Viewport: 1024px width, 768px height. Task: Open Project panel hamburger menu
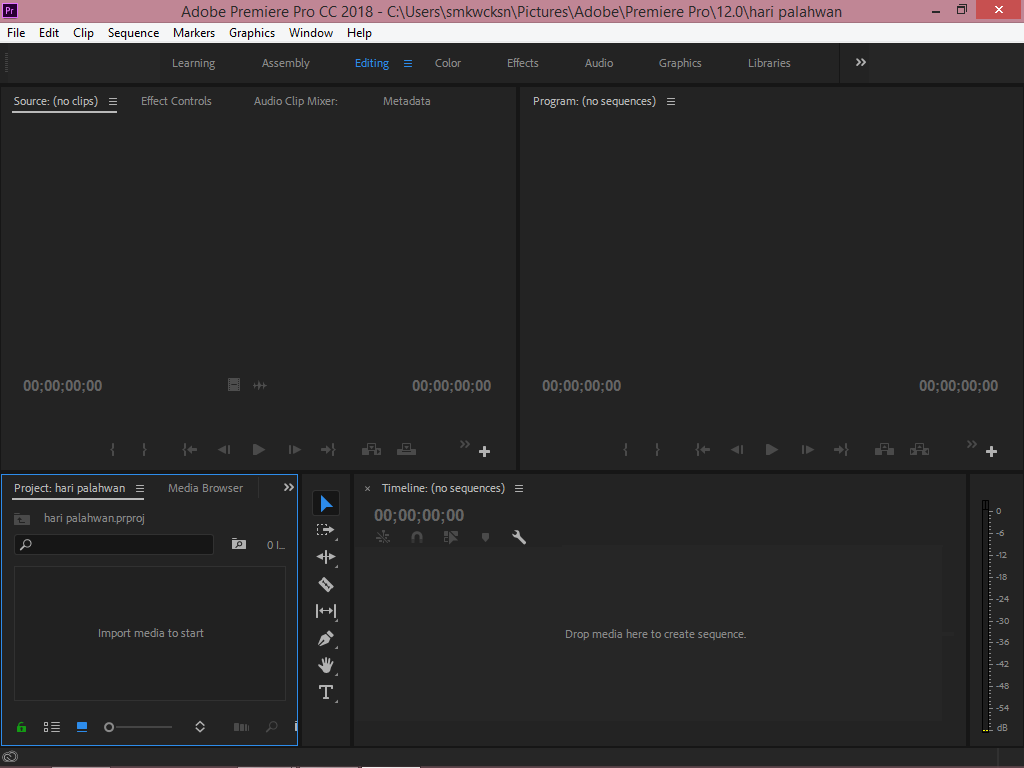(x=140, y=488)
